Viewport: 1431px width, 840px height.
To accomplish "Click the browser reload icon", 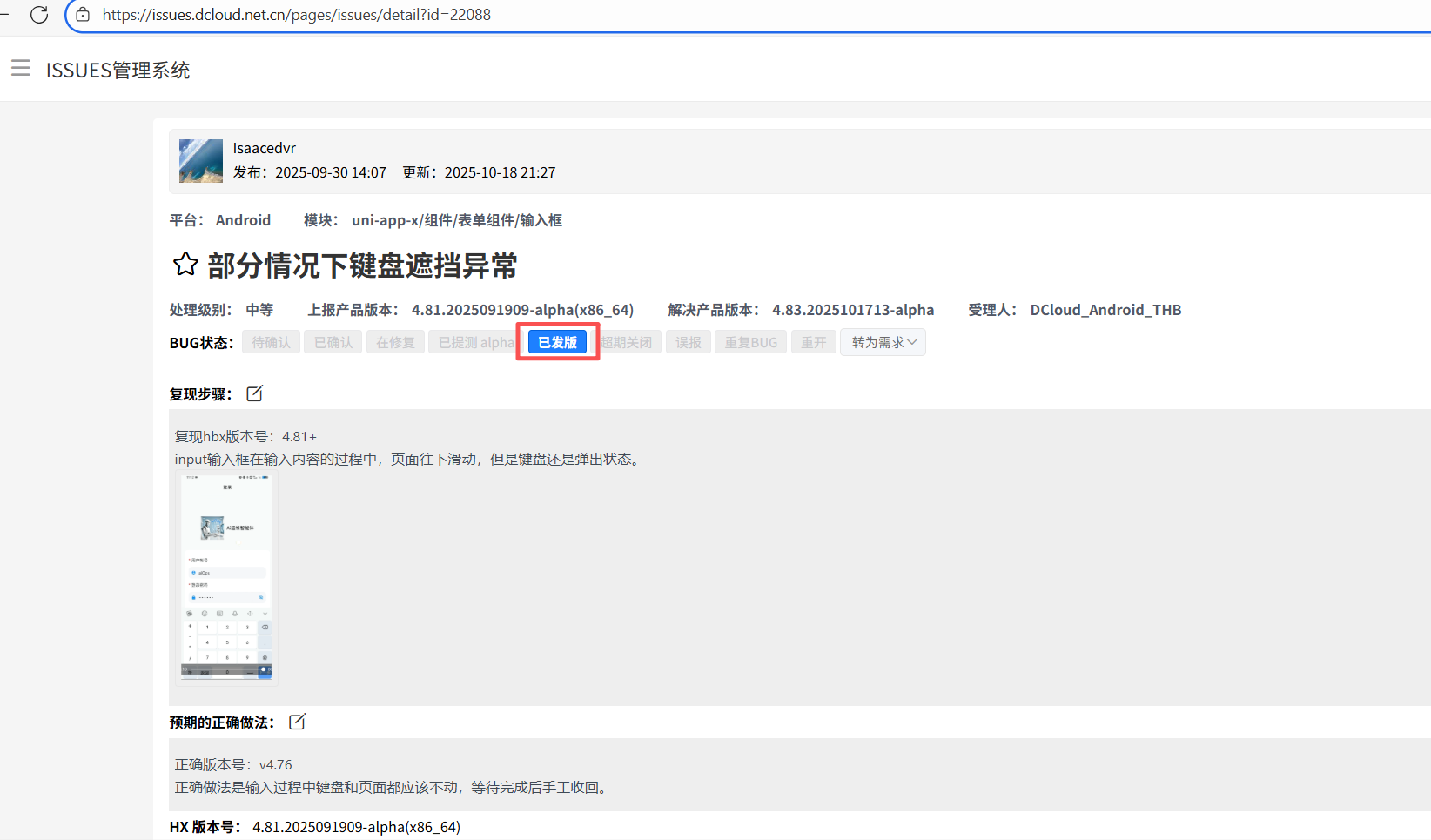I will tap(39, 15).
